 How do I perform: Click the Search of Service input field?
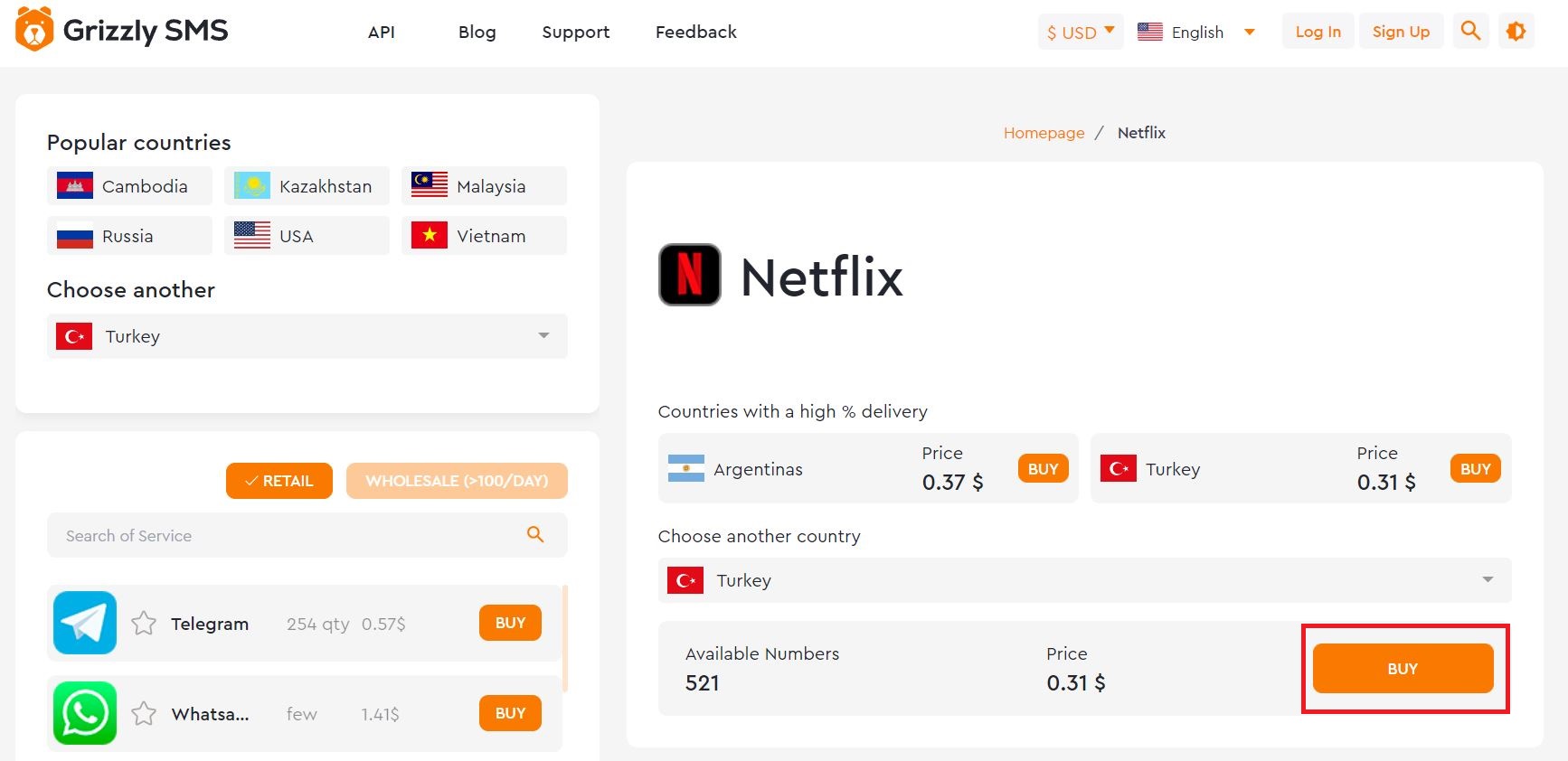(x=307, y=535)
